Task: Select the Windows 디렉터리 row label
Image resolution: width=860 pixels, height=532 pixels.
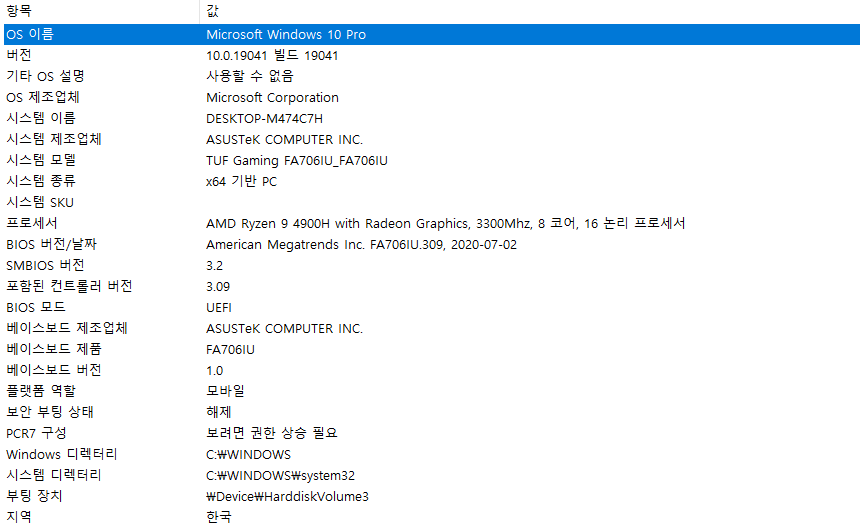Action: 62,455
